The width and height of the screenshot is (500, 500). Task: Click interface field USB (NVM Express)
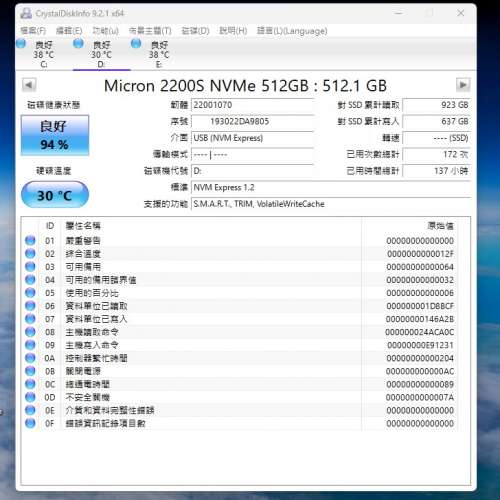[x=252, y=138]
